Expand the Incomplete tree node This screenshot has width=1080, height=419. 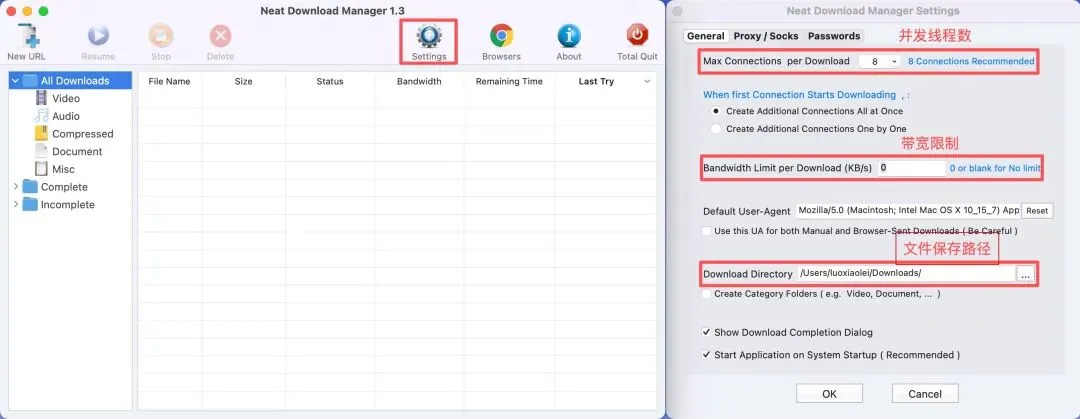click(x=15, y=205)
